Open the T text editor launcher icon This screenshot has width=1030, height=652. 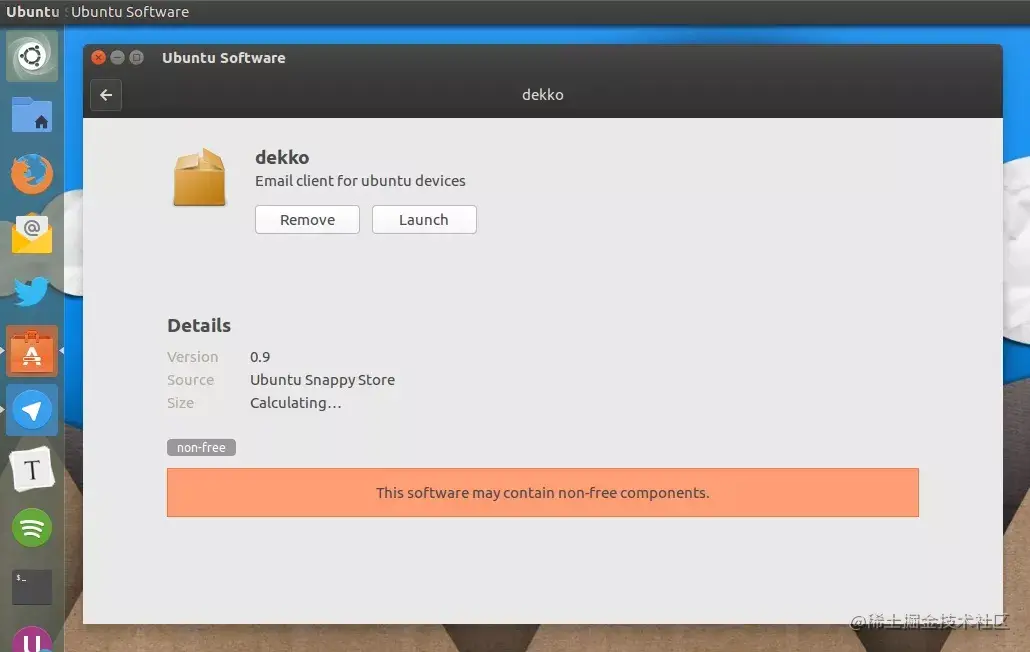[32, 469]
